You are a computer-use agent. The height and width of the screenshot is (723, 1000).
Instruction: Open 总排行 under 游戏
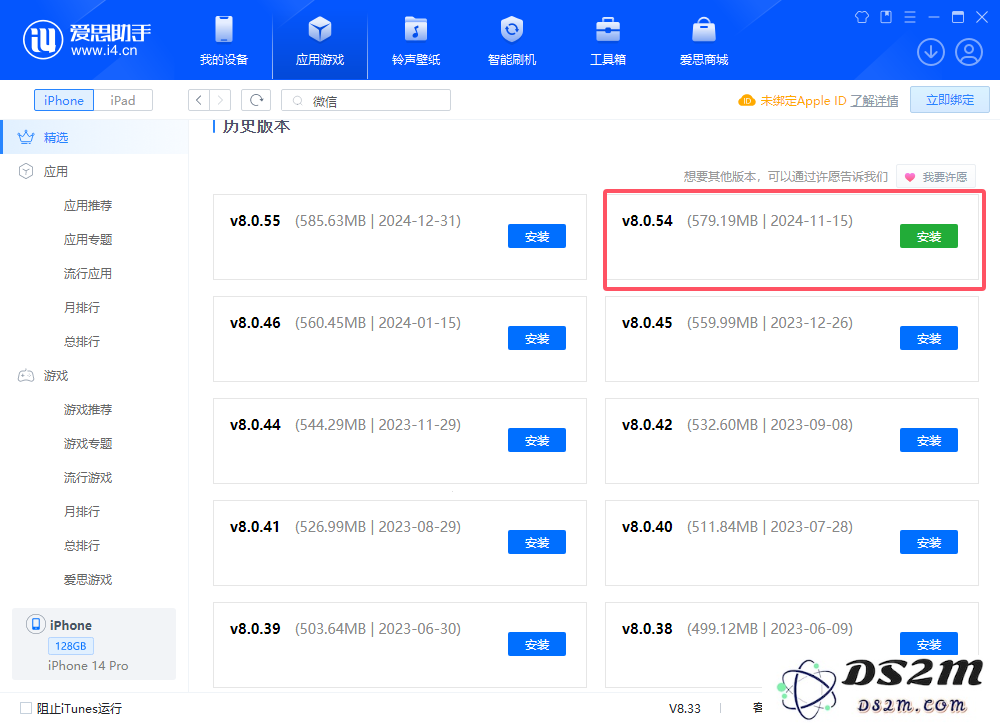(x=82, y=545)
